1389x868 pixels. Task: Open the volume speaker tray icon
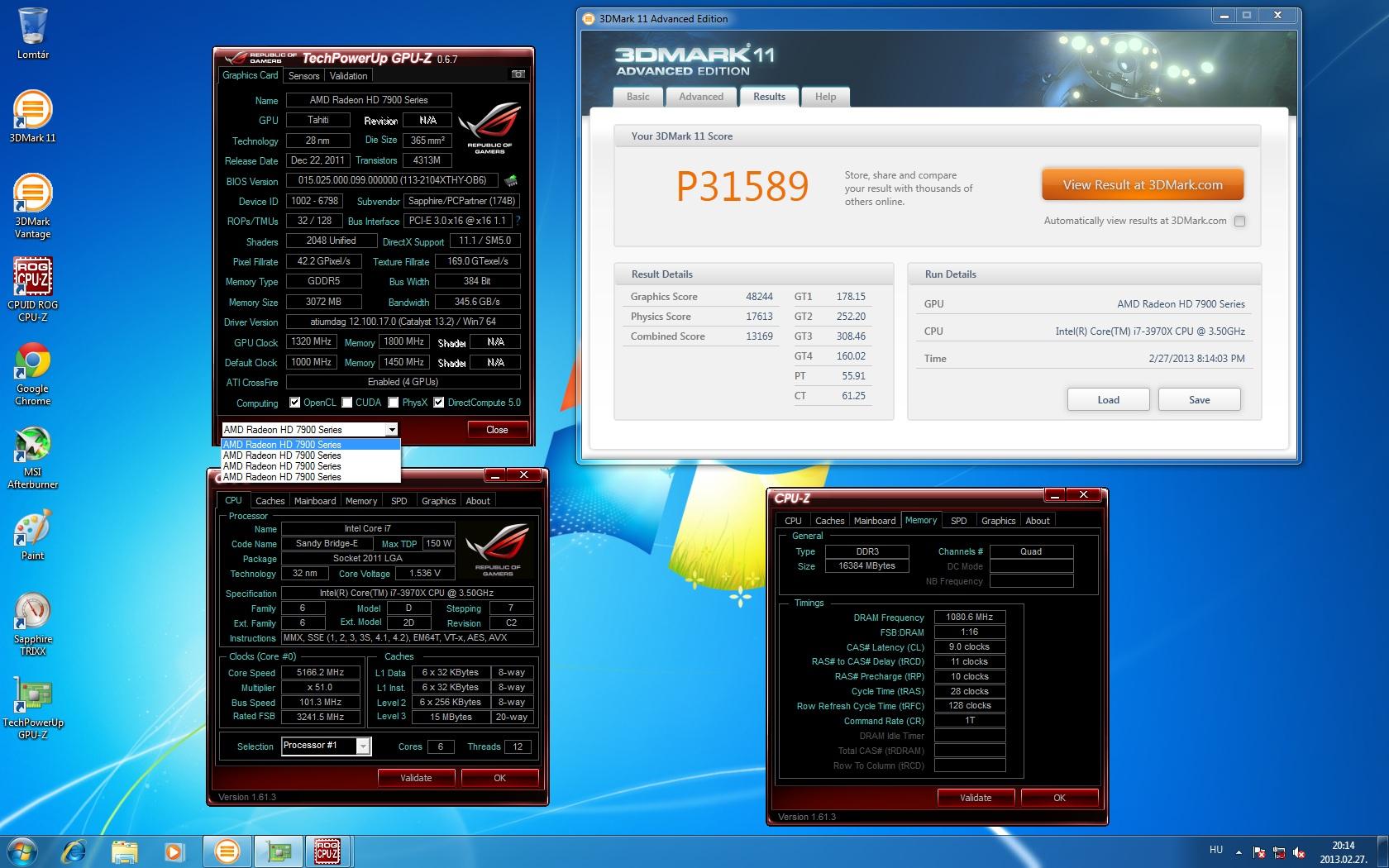point(1299,852)
